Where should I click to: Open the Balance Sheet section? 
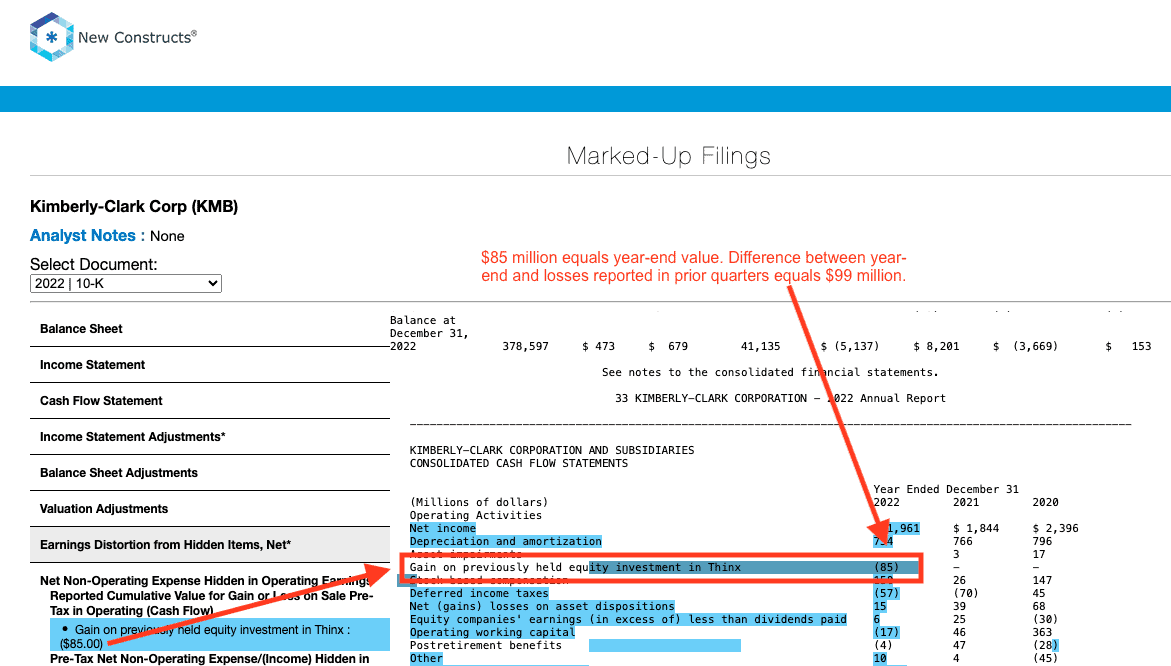81,329
